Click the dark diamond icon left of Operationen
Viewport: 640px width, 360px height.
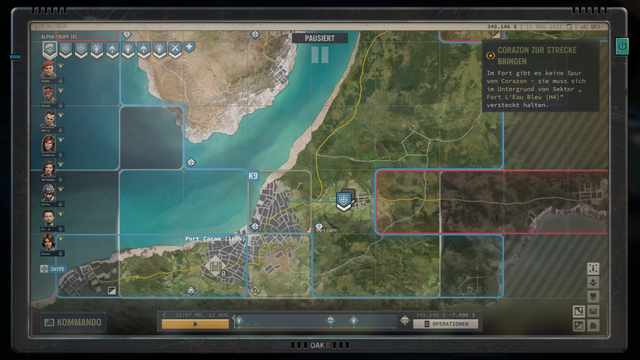pyautogui.click(x=404, y=320)
